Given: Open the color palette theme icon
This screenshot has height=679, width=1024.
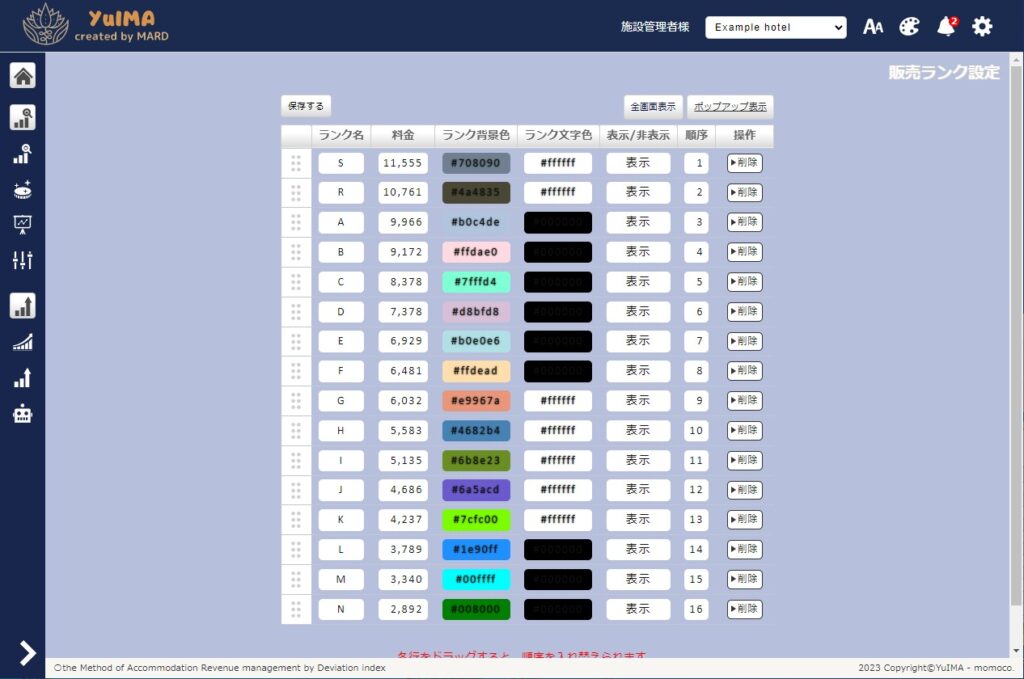Looking at the screenshot, I should (909, 27).
